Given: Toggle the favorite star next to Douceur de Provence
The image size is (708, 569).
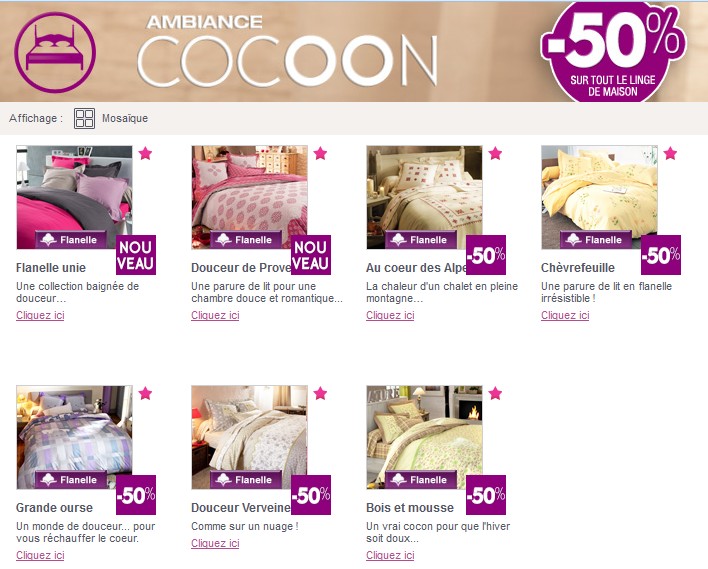Looking at the screenshot, I should click(x=320, y=154).
